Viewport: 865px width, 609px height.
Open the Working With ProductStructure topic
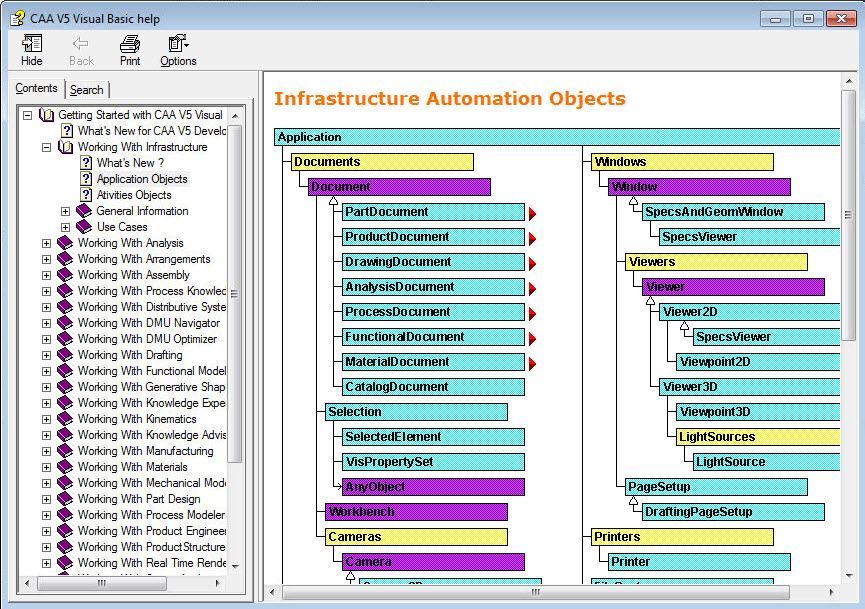tap(152, 547)
